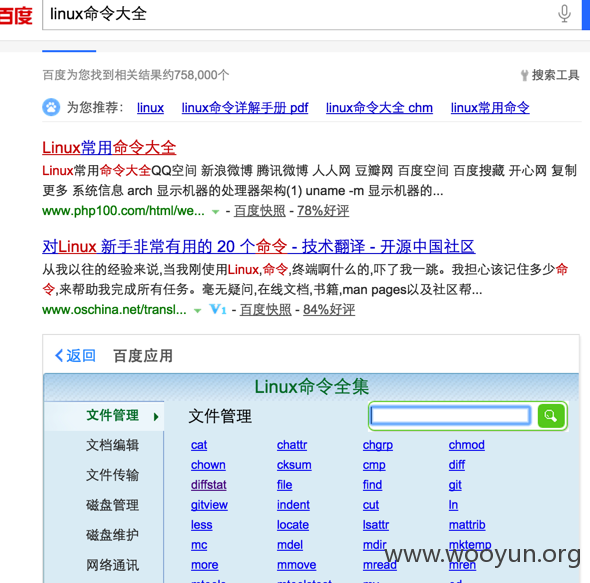Select the 磁盘管理 category

point(112,505)
